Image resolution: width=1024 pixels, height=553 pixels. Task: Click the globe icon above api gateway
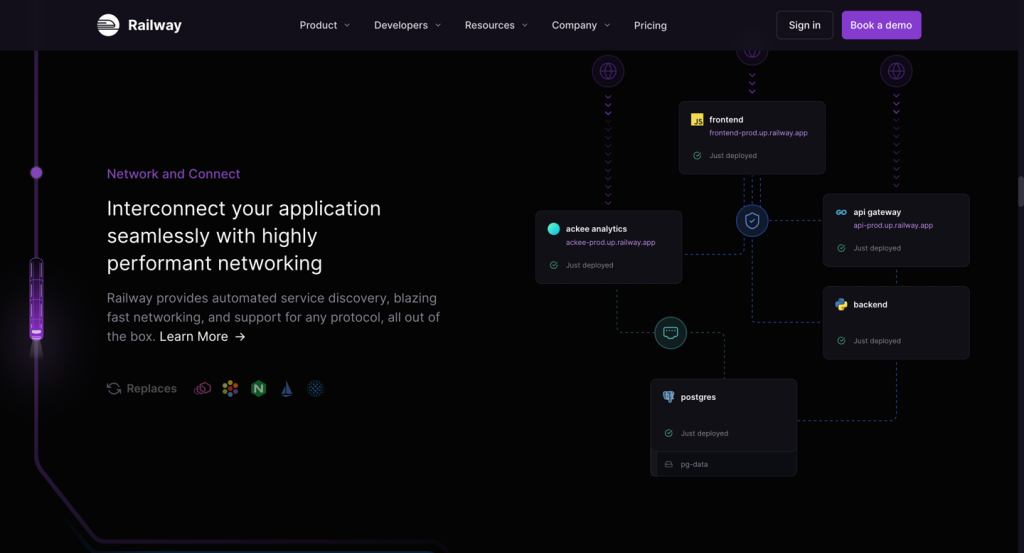(x=896, y=71)
